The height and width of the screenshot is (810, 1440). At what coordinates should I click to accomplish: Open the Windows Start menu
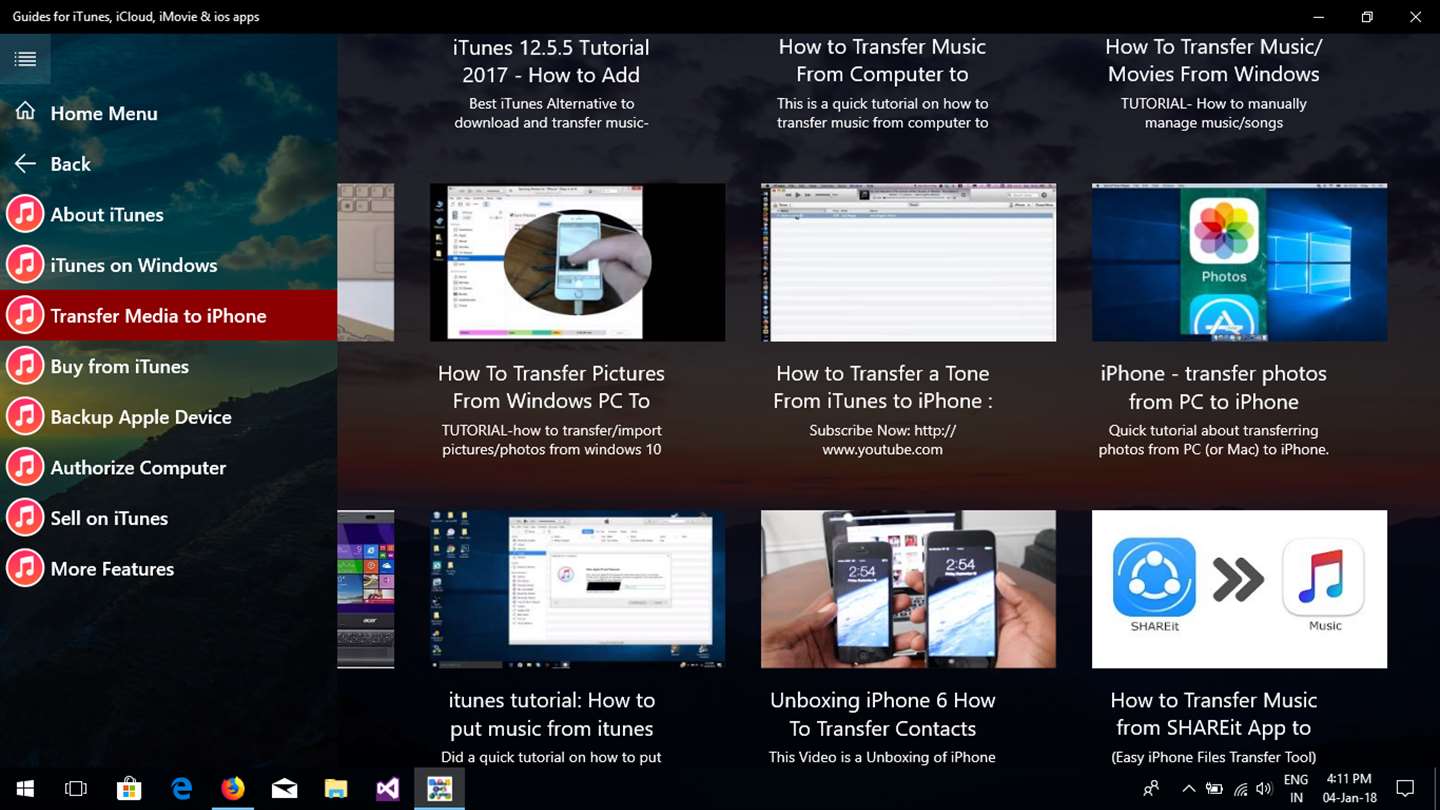coord(25,789)
